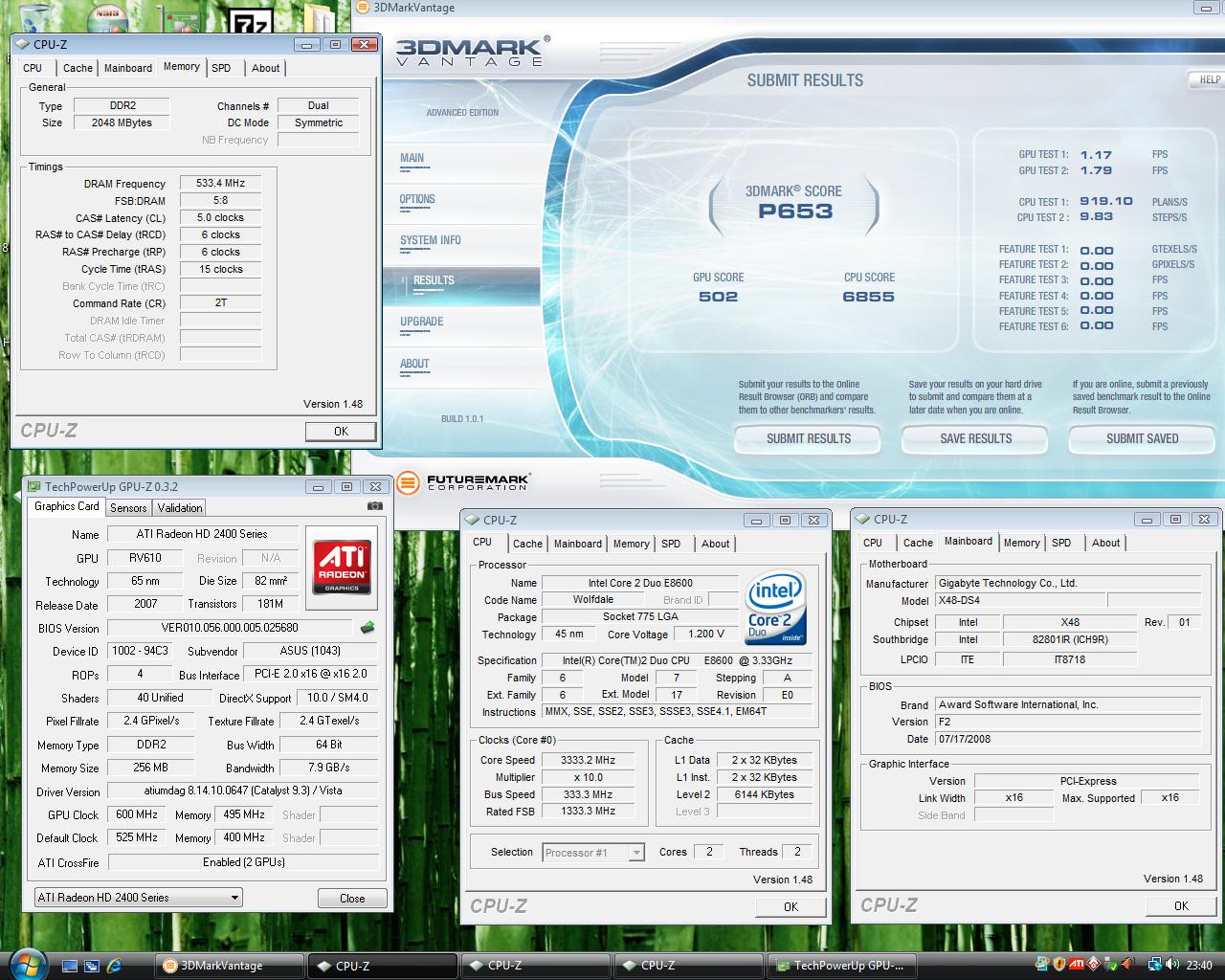Screen dimensions: 1225x980
Task: Open Cache tab in CPU-Z processor window
Action: 527,544
